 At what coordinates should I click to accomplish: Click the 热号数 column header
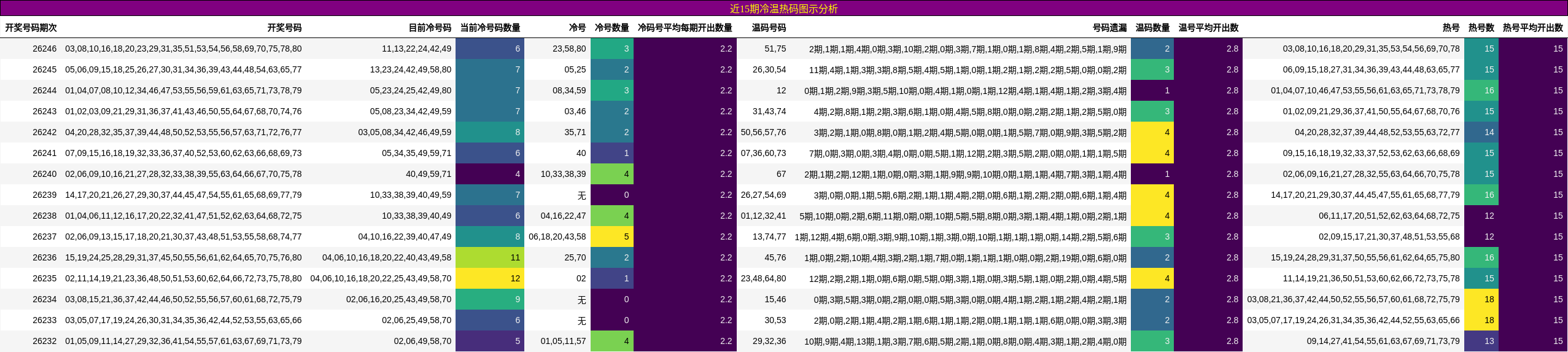[1481, 28]
